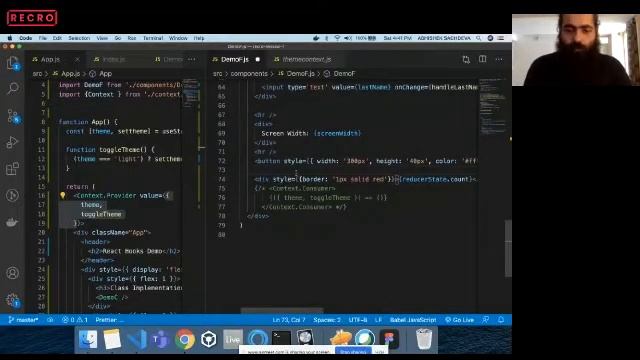640x360 pixels.
Task: Switch to the DemoF.js editor tab
Action: point(235,60)
